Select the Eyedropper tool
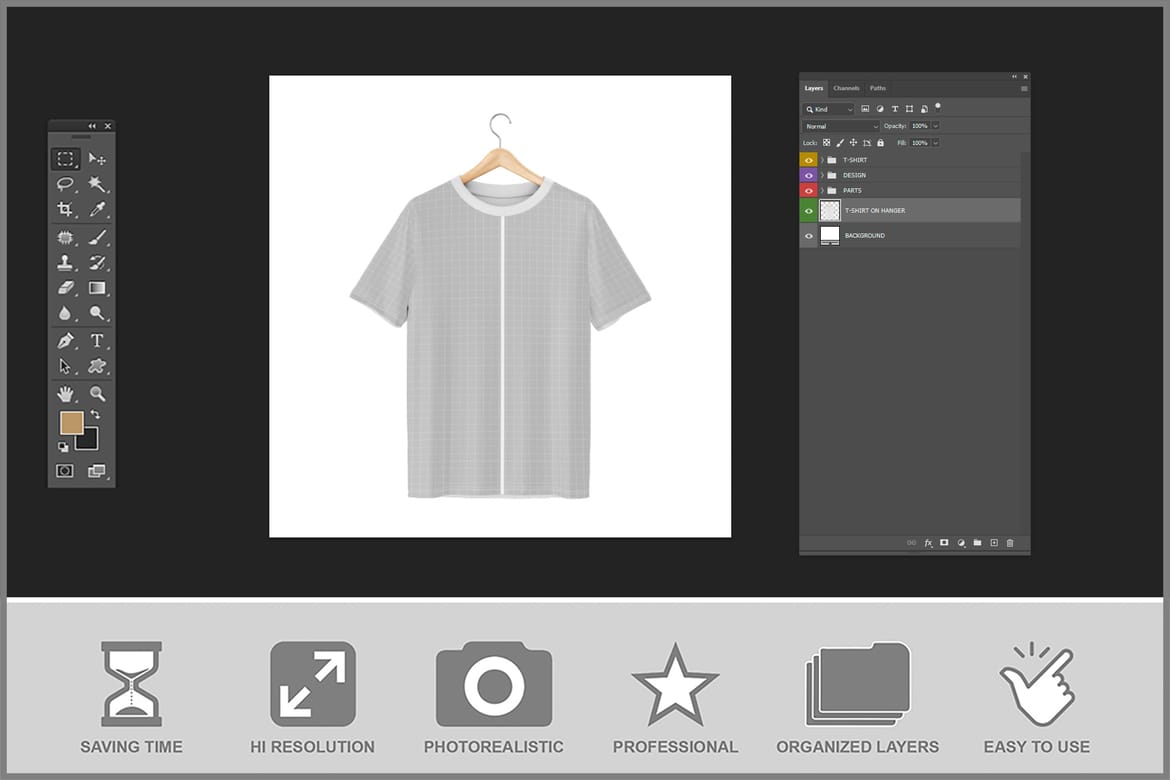 [97, 209]
